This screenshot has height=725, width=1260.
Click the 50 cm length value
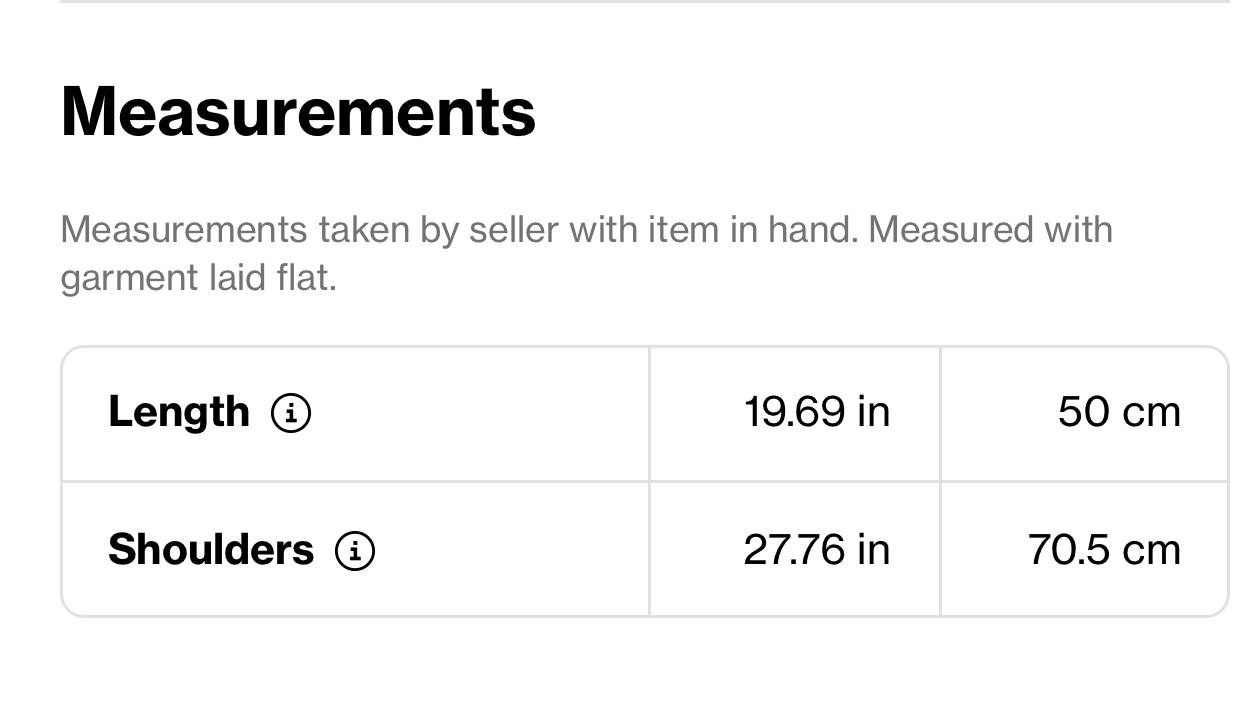1120,412
